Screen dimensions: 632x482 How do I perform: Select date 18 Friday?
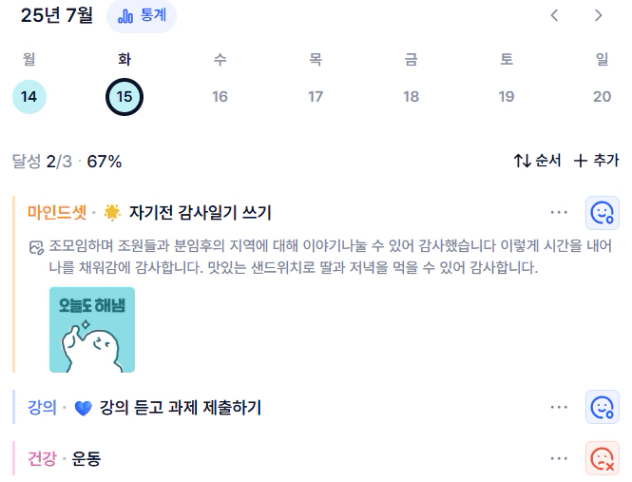411,97
